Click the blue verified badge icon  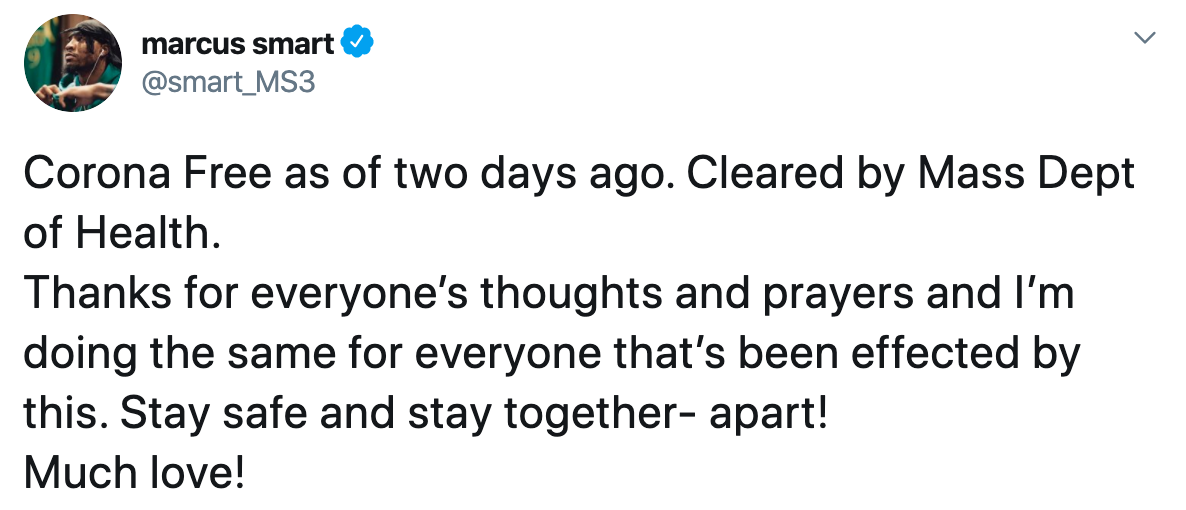click(358, 42)
